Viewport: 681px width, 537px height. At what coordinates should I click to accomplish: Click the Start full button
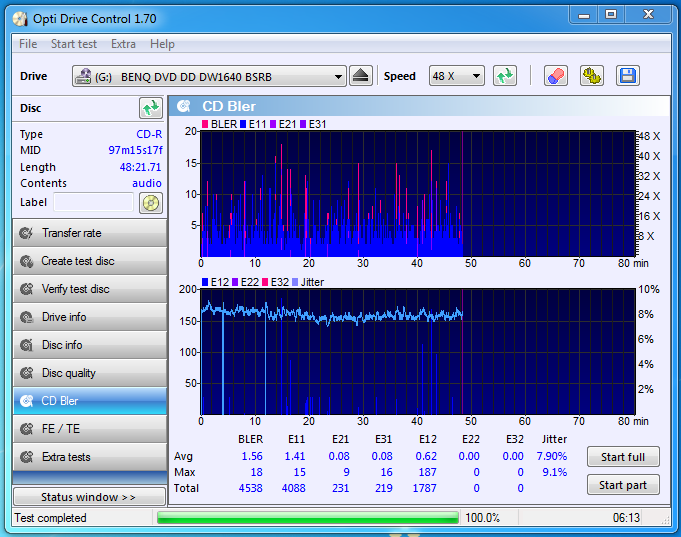[623, 457]
